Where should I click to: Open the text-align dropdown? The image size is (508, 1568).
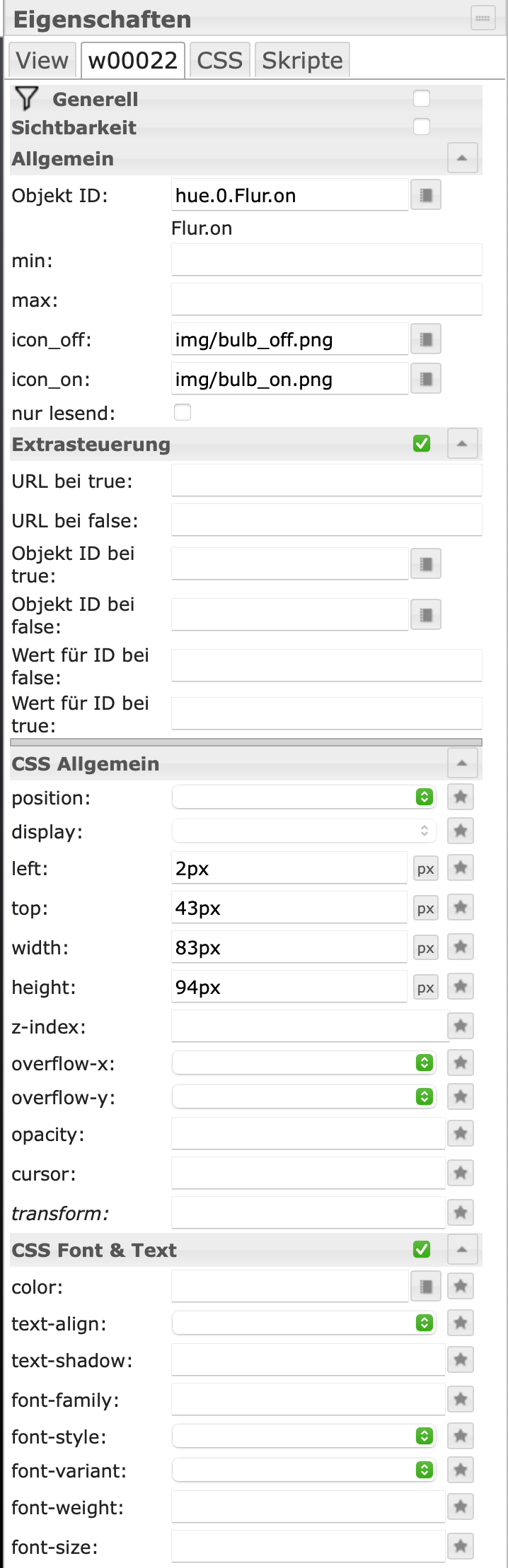tap(304, 1323)
